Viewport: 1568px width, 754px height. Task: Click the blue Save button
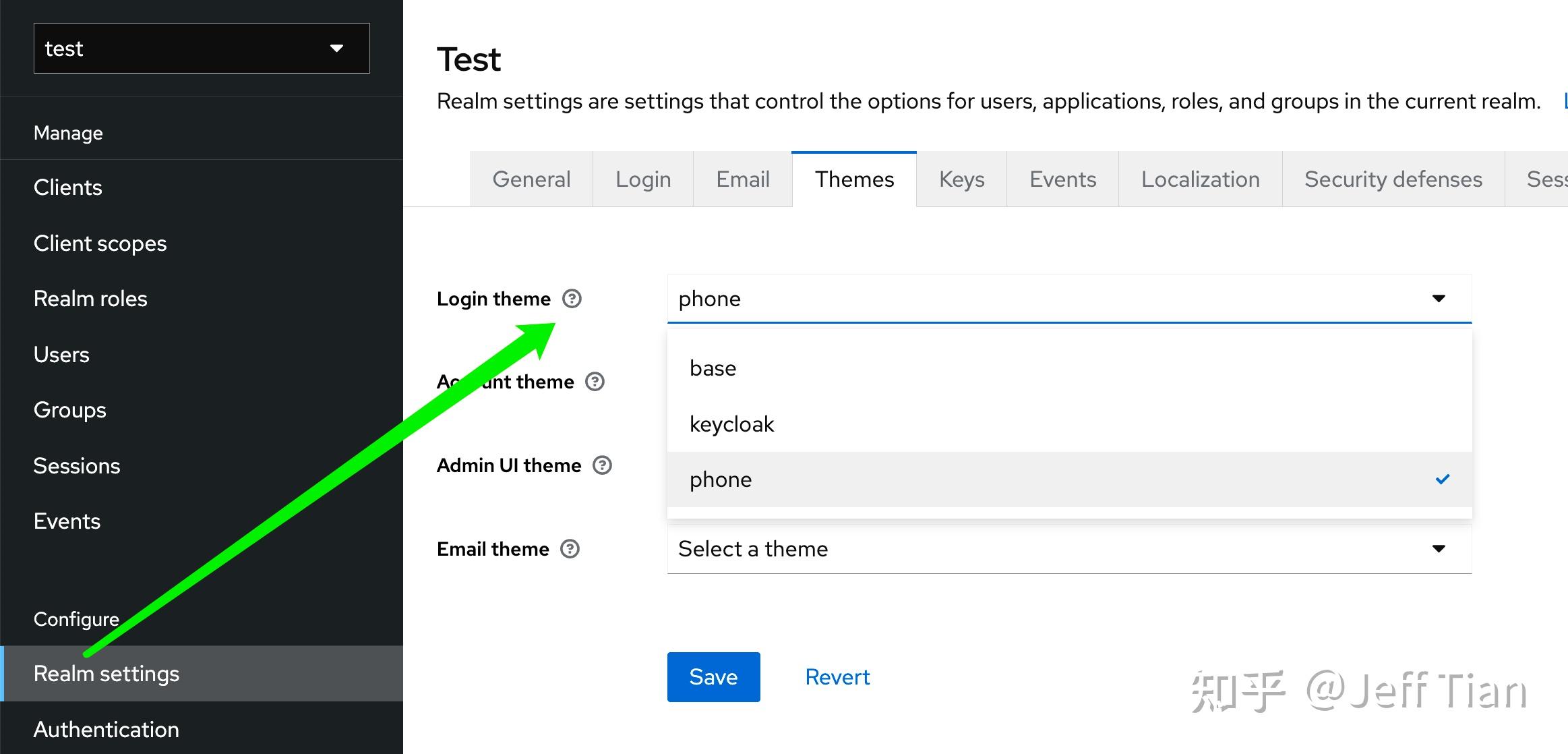pyautogui.click(x=713, y=677)
